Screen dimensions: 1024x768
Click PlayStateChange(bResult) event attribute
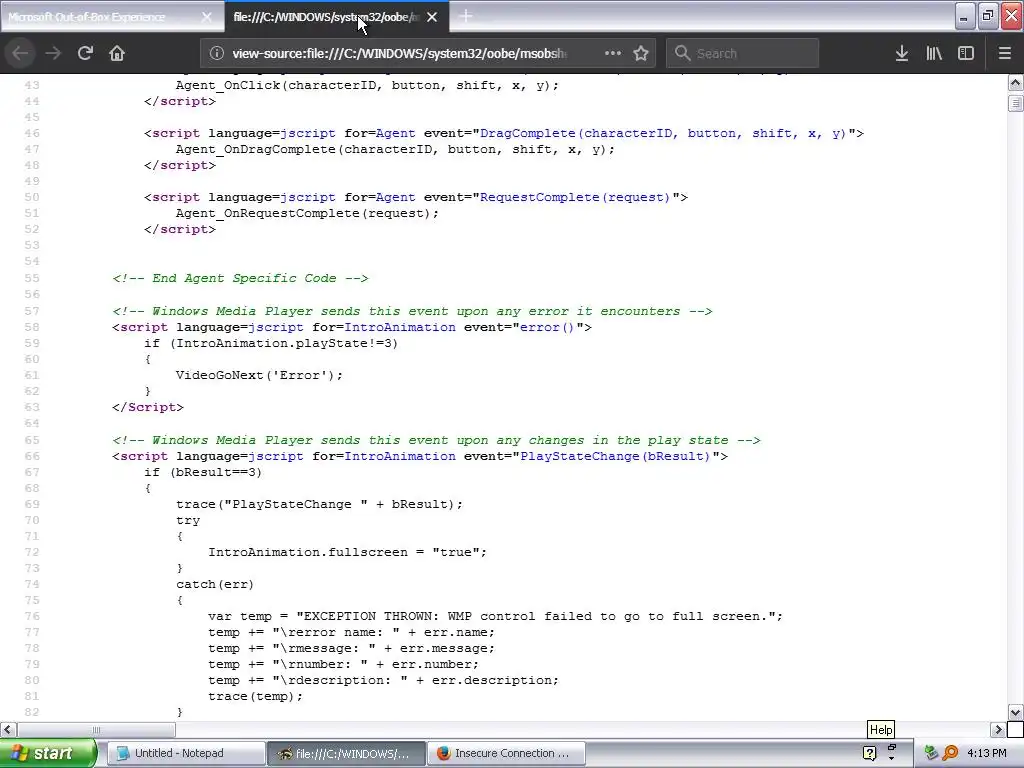[615, 456]
